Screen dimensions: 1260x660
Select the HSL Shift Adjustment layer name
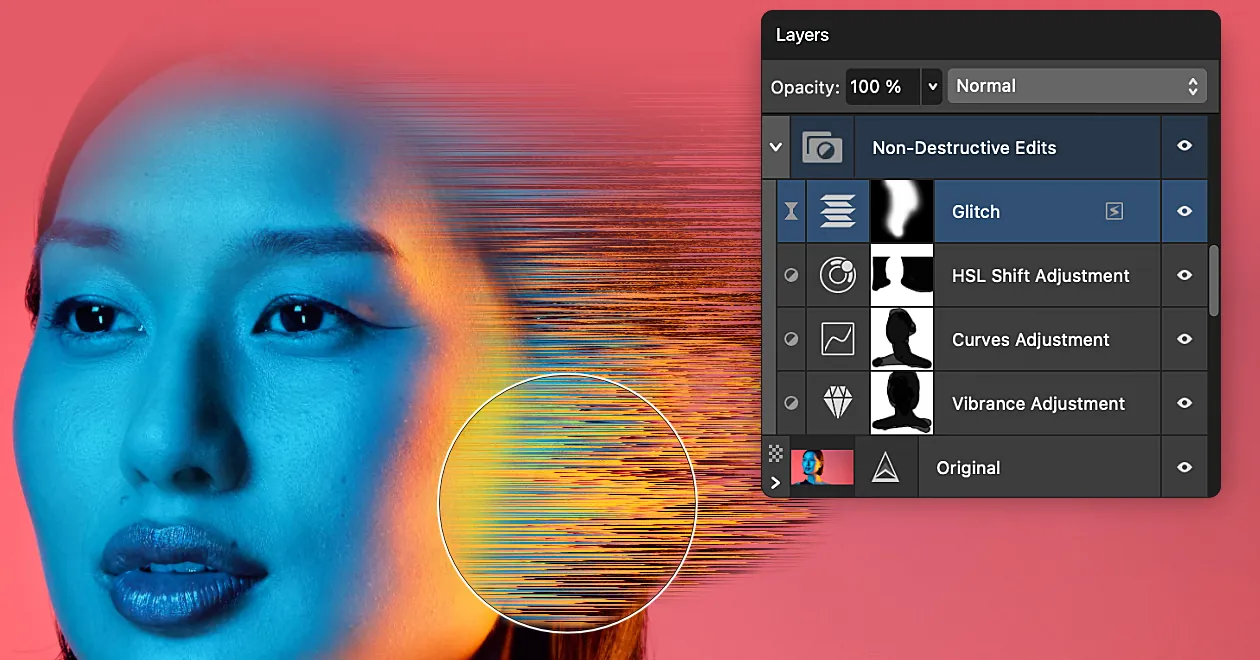[1041, 275]
